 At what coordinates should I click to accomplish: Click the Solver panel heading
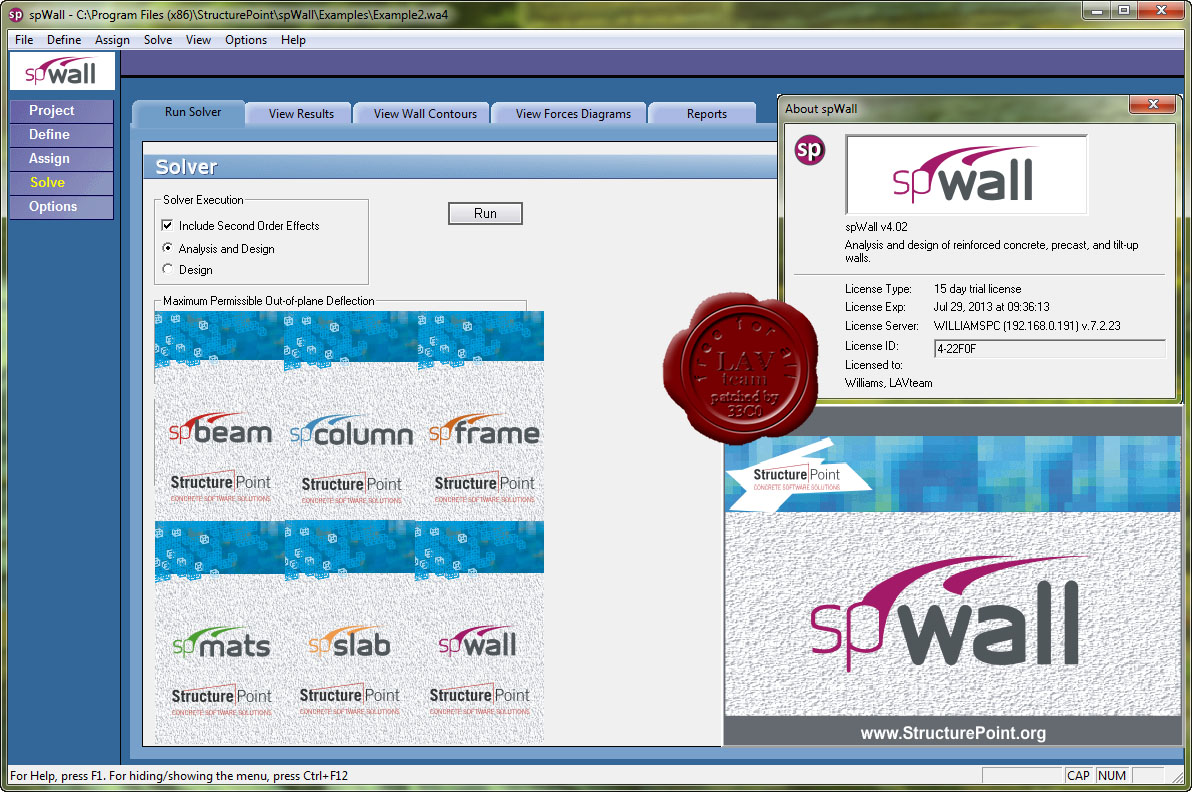tap(186, 167)
